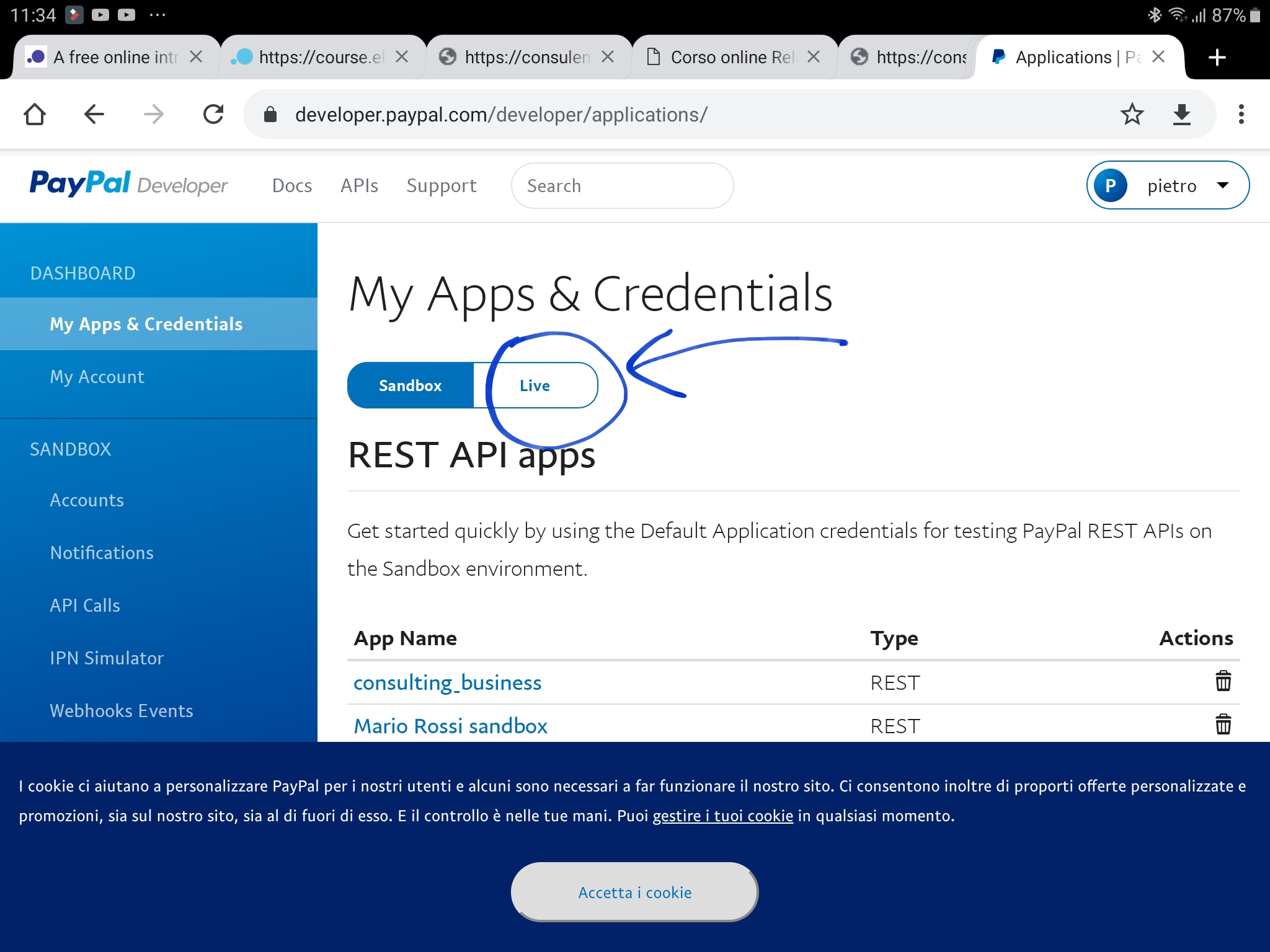The width and height of the screenshot is (1270, 952).
Task: Close the Corso online Rel tab
Action: pos(814,57)
